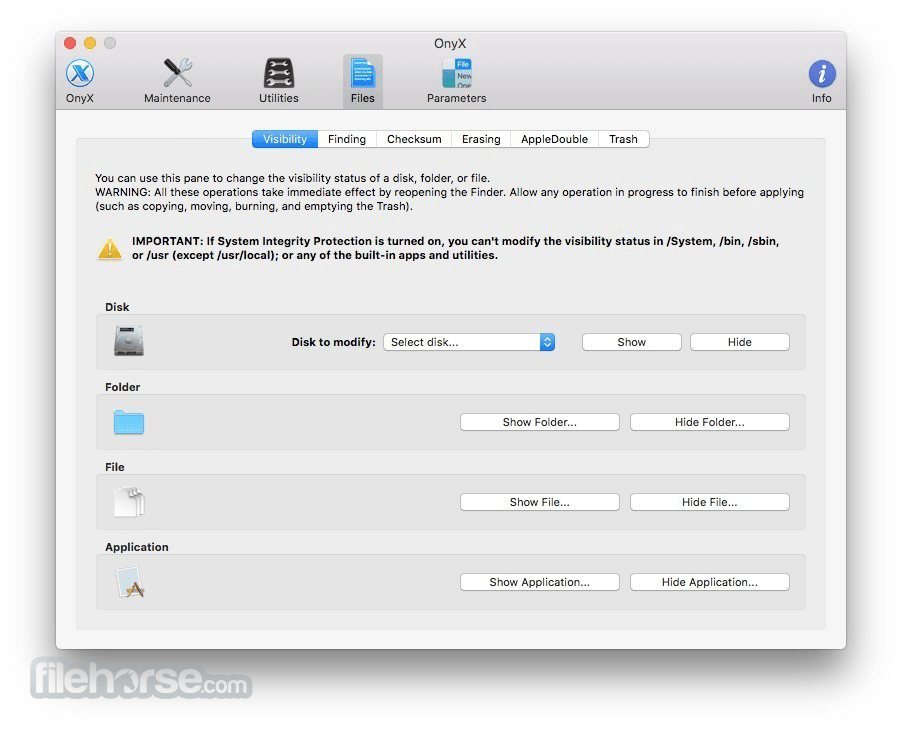Click the Hide disk button
Screen dimensions: 902x729
740,342
